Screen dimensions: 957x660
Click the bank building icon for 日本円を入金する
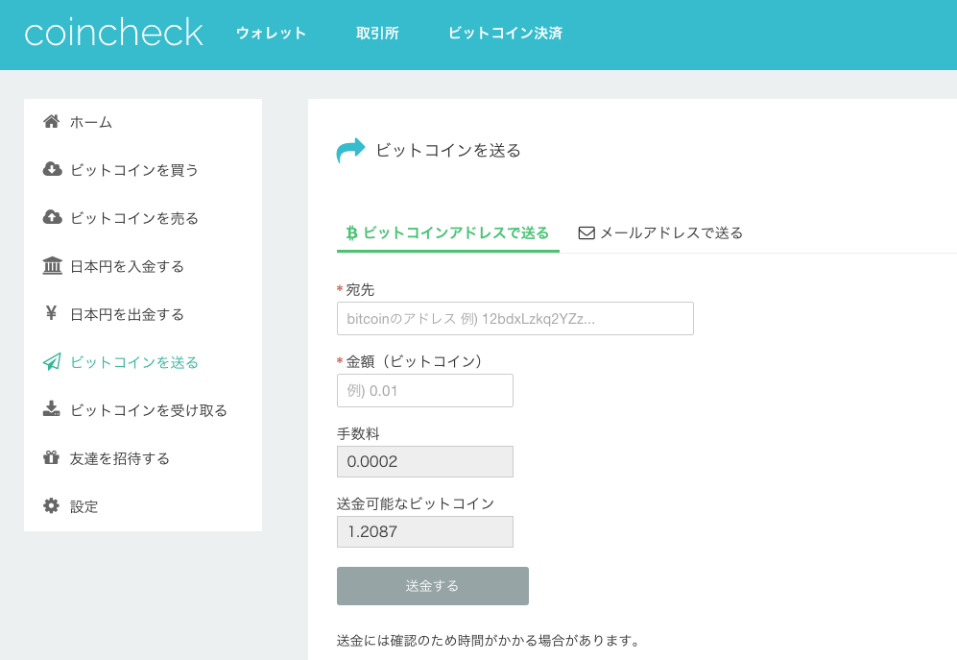(52, 266)
